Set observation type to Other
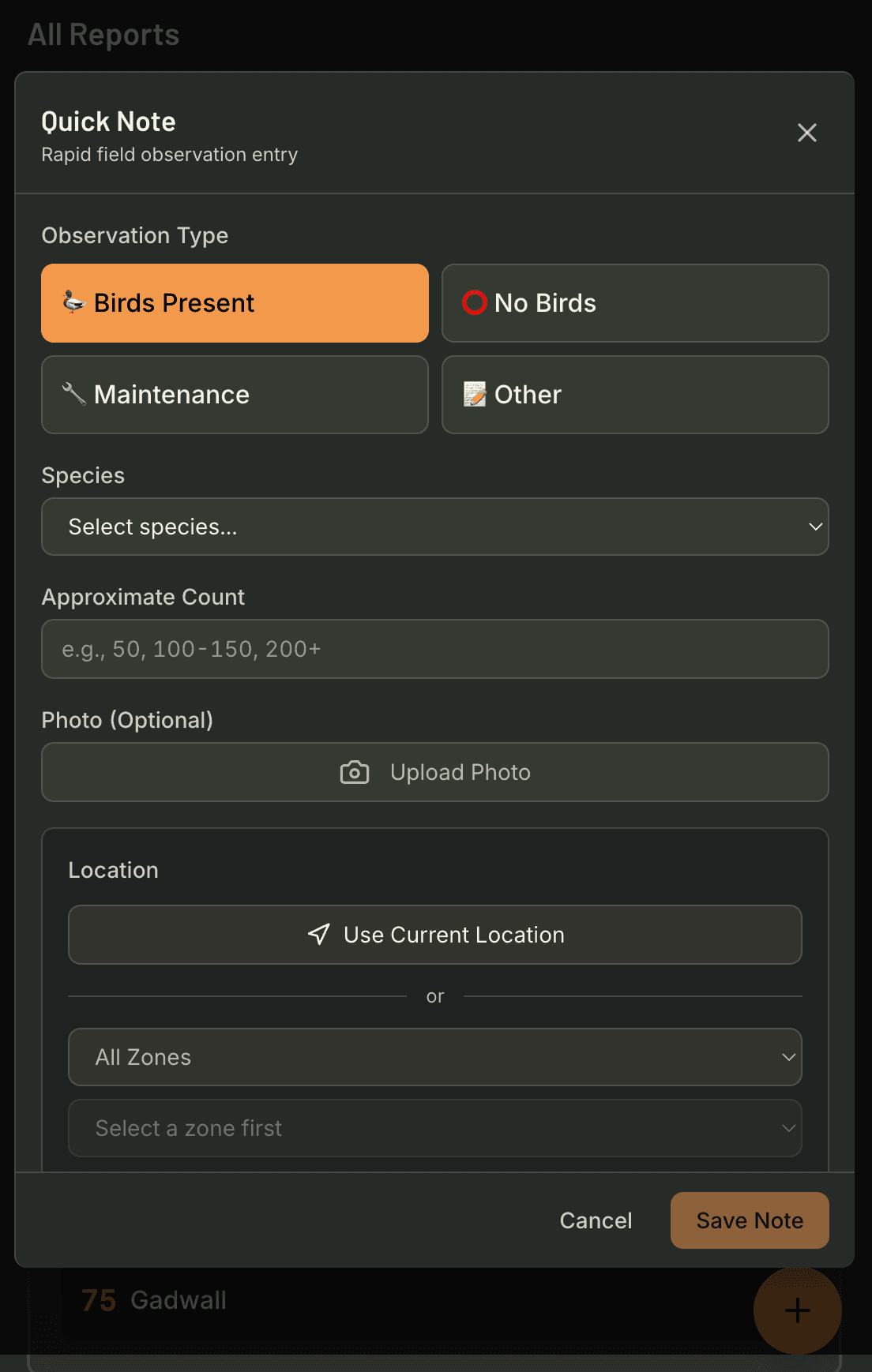This screenshot has height=1372, width=872. [x=634, y=395]
